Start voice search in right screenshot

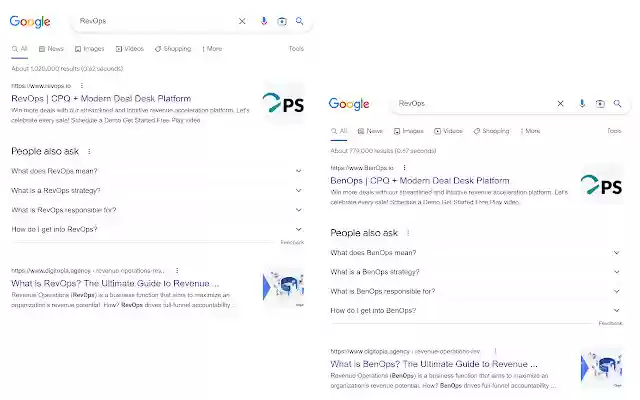click(x=582, y=104)
